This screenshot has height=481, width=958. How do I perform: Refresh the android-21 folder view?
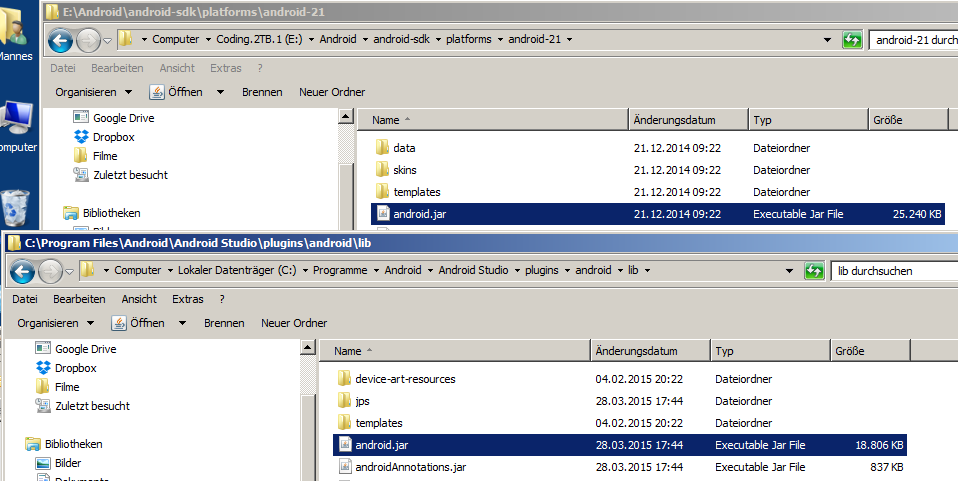pyautogui.click(x=852, y=40)
